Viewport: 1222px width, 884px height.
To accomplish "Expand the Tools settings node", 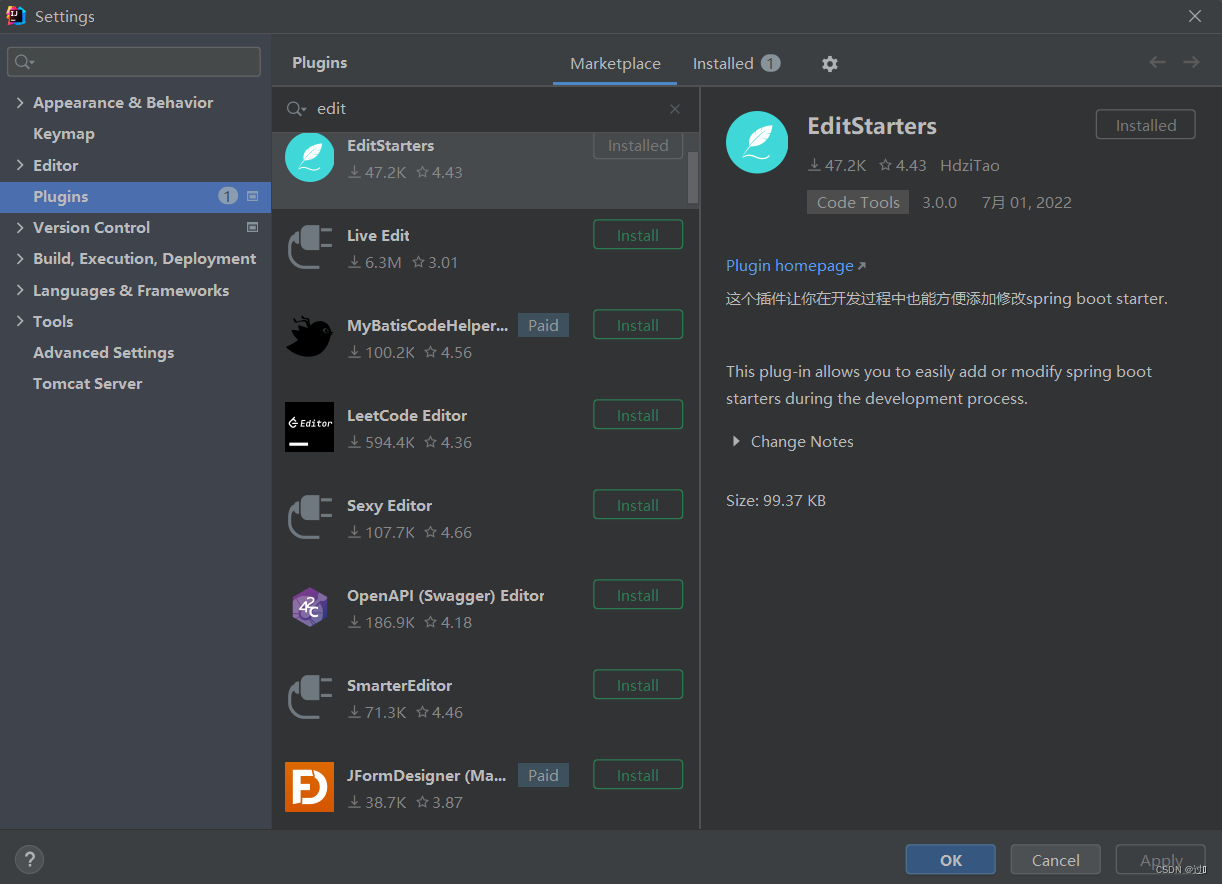I will [20, 321].
